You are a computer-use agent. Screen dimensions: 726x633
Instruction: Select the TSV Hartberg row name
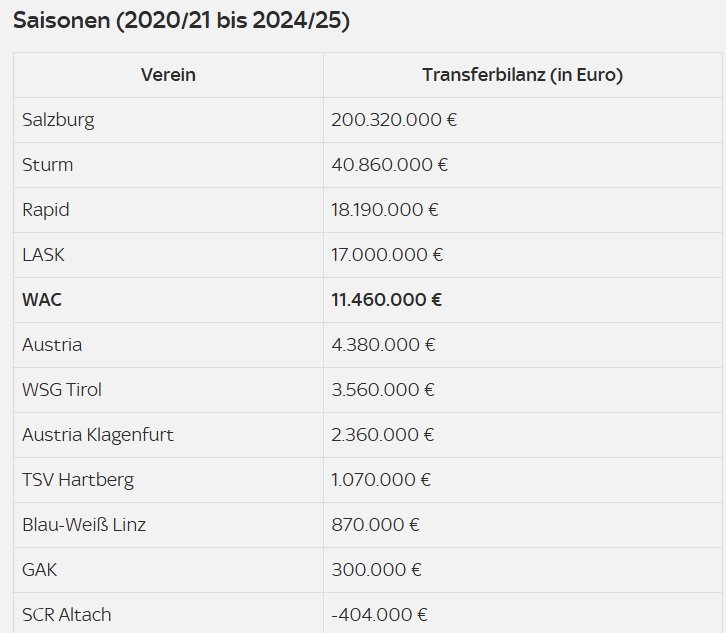78,480
